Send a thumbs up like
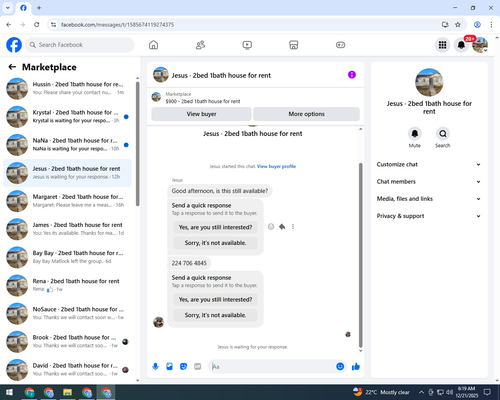The image size is (500, 400). click(356, 367)
